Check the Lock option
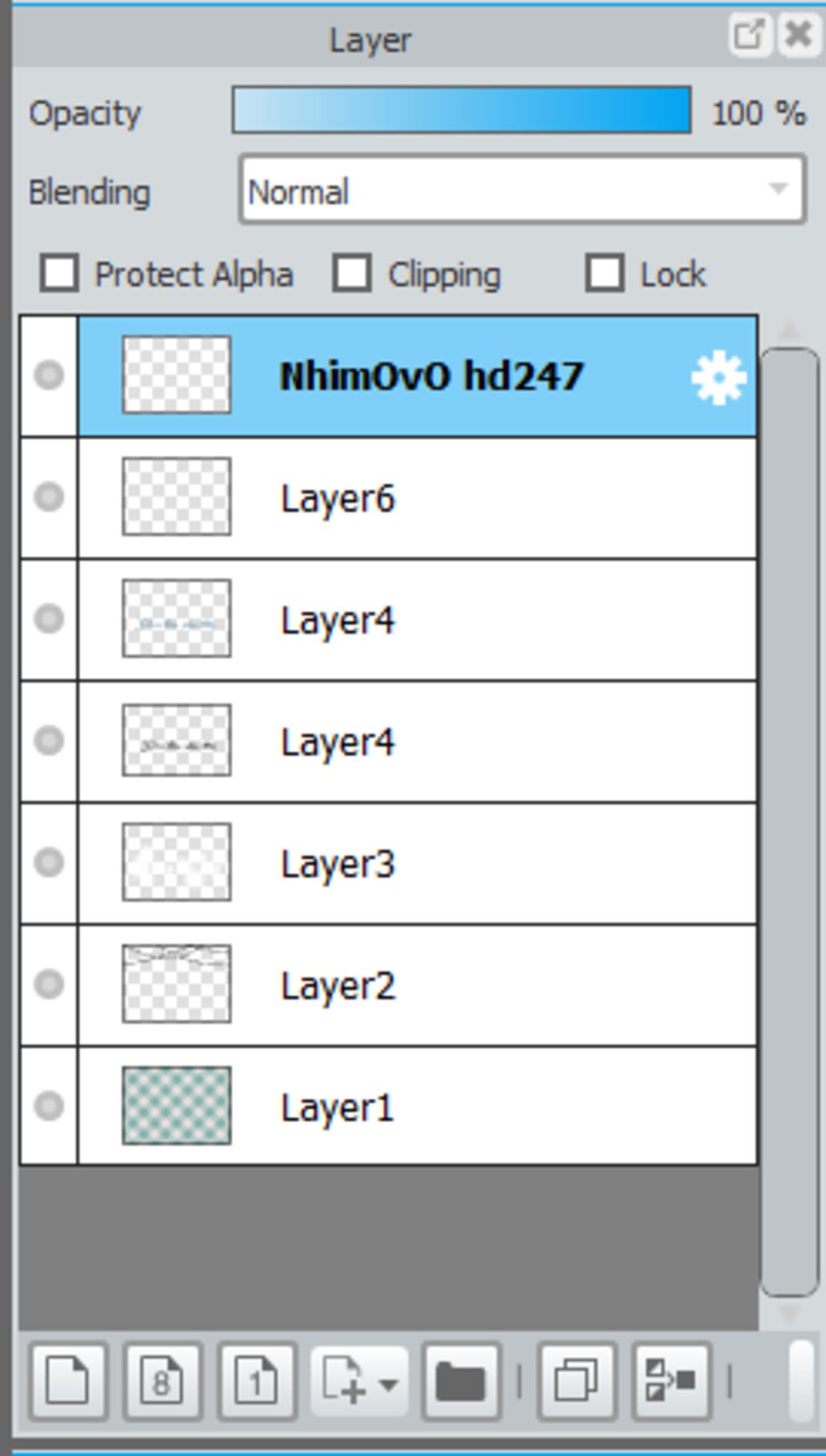Image resolution: width=826 pixels, height=1456 pixels. tap(606, 272)
